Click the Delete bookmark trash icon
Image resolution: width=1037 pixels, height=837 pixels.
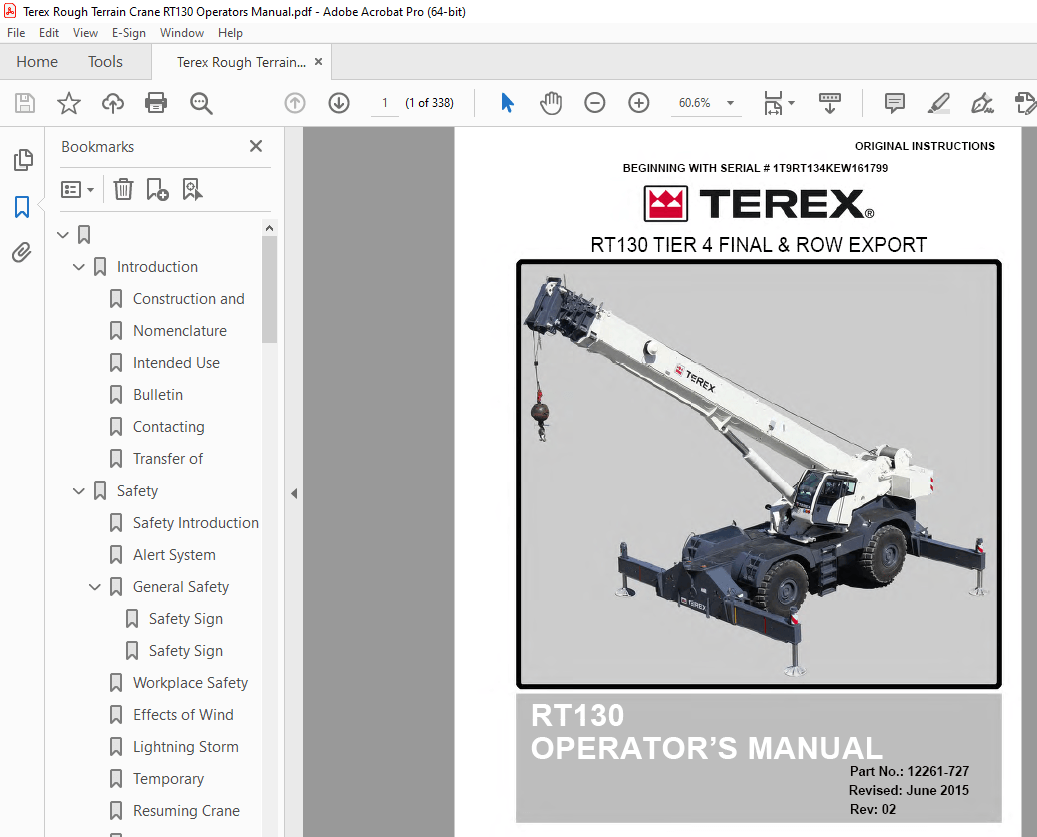coord(122,188)
